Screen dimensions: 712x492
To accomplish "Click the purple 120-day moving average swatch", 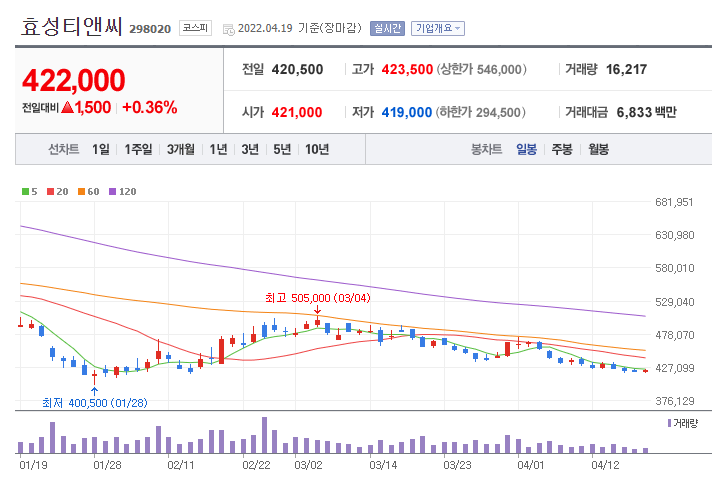I will [113, 192].
